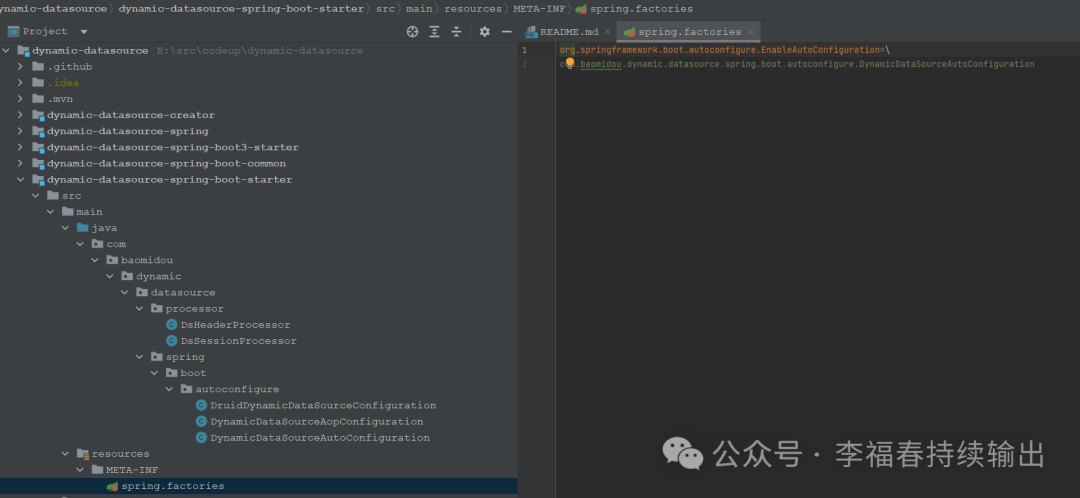This screenshot has height=498, width=1080.
Task: Click the locate/select opened file target icon
Action: 413,32
